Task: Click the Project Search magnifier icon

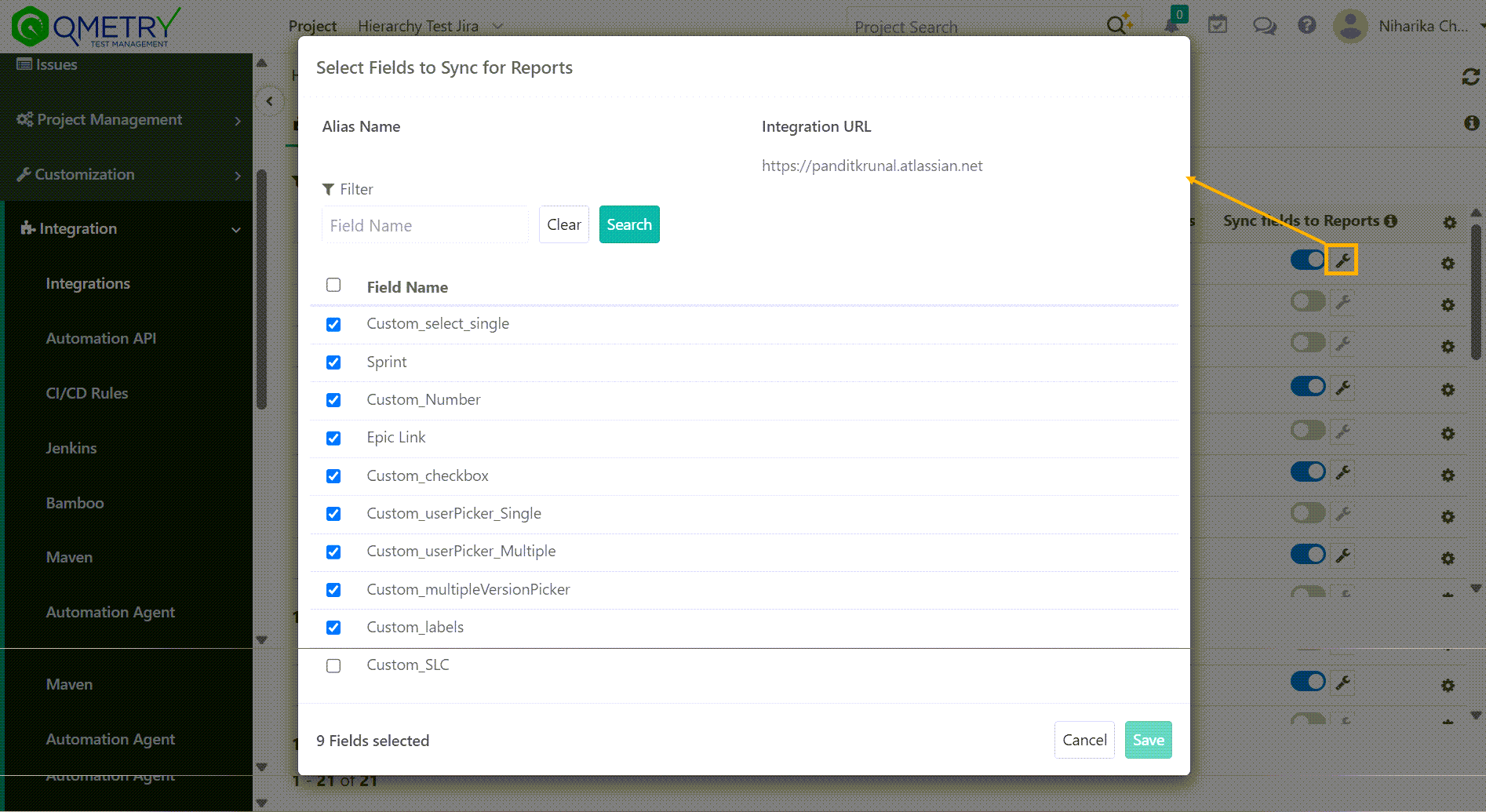Action: 1117,24
